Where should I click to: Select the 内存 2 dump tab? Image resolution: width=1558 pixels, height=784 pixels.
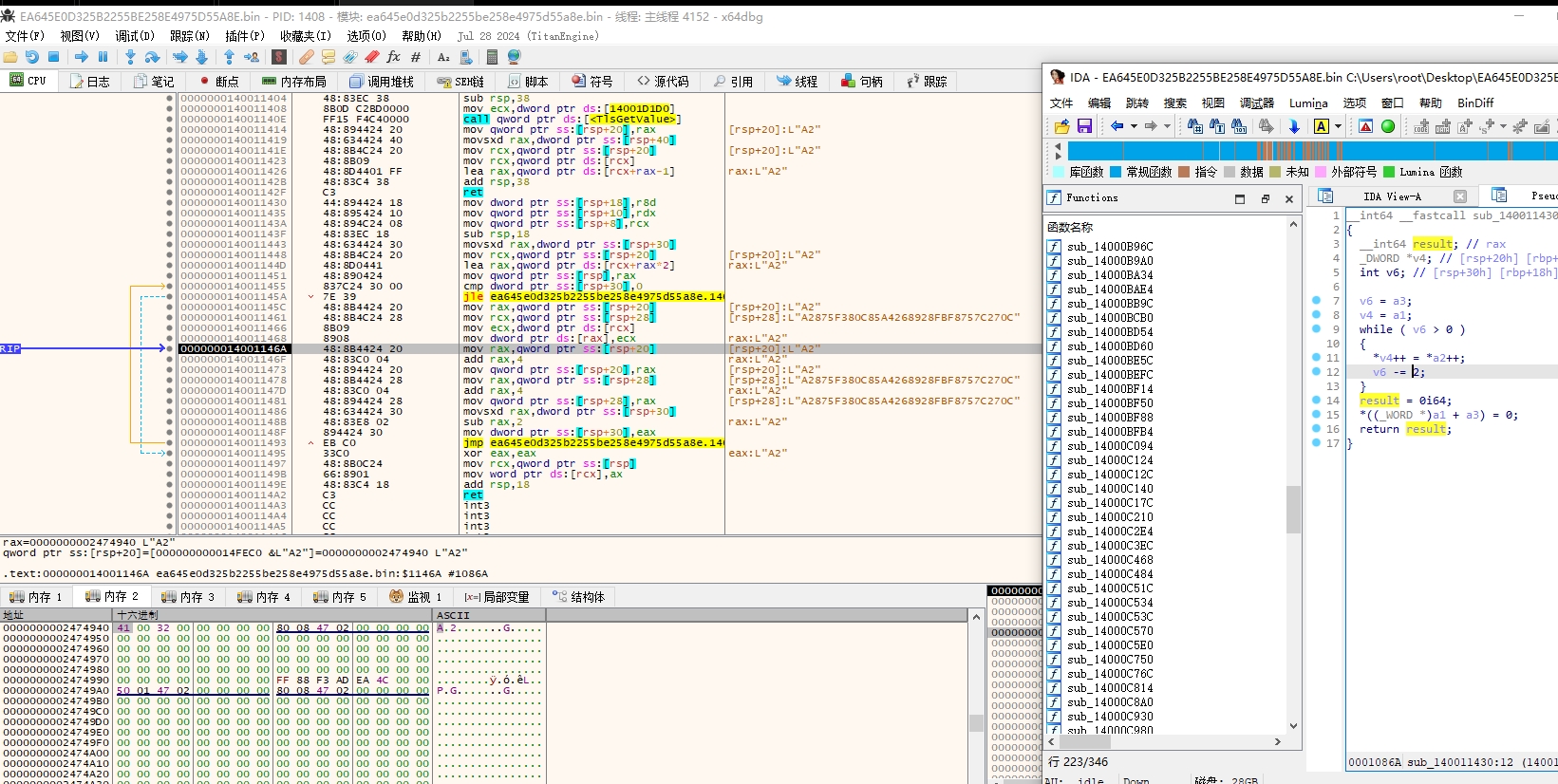click(112, 597)
